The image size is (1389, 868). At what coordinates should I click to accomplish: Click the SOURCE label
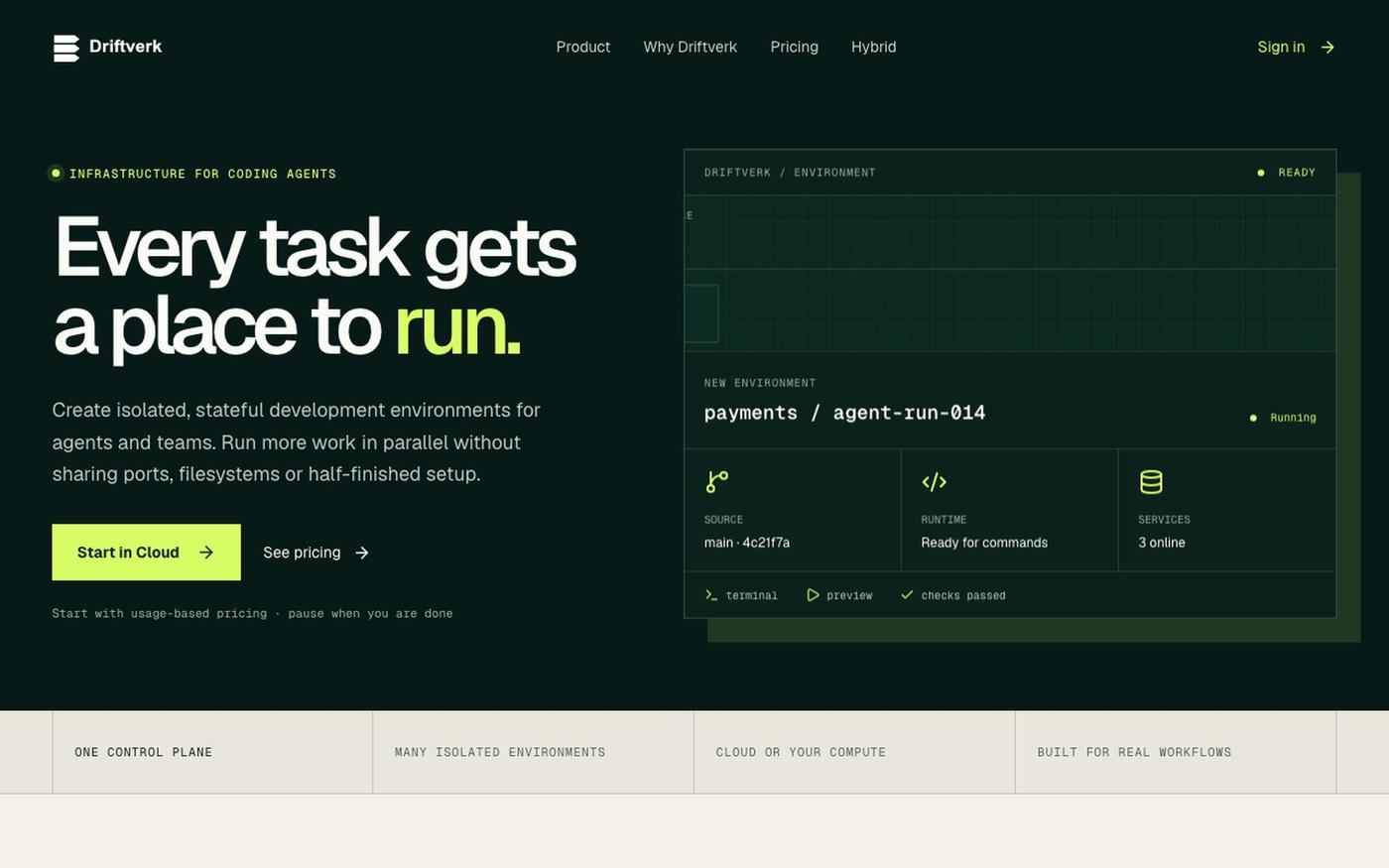click(723, 520)
